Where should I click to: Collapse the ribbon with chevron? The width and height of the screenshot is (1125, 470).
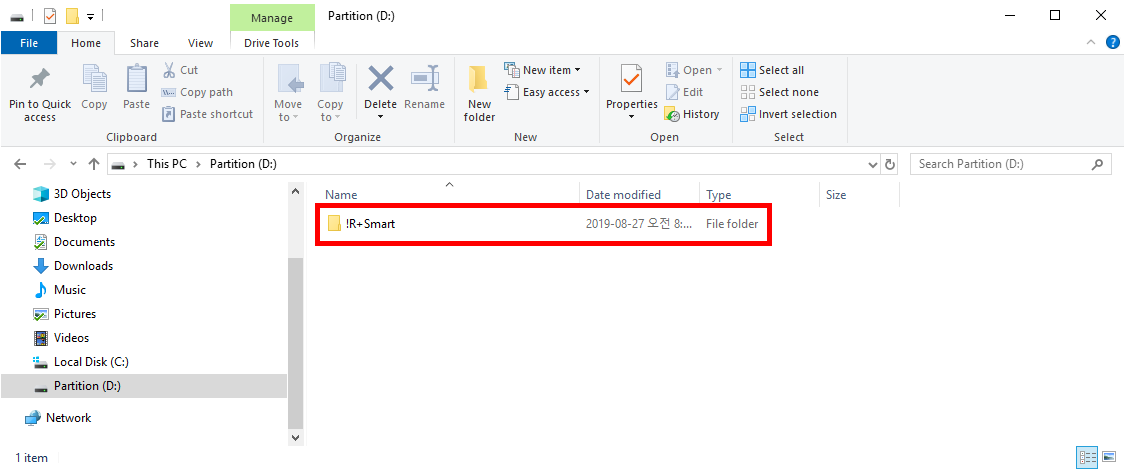click(x=1091, y=42)
